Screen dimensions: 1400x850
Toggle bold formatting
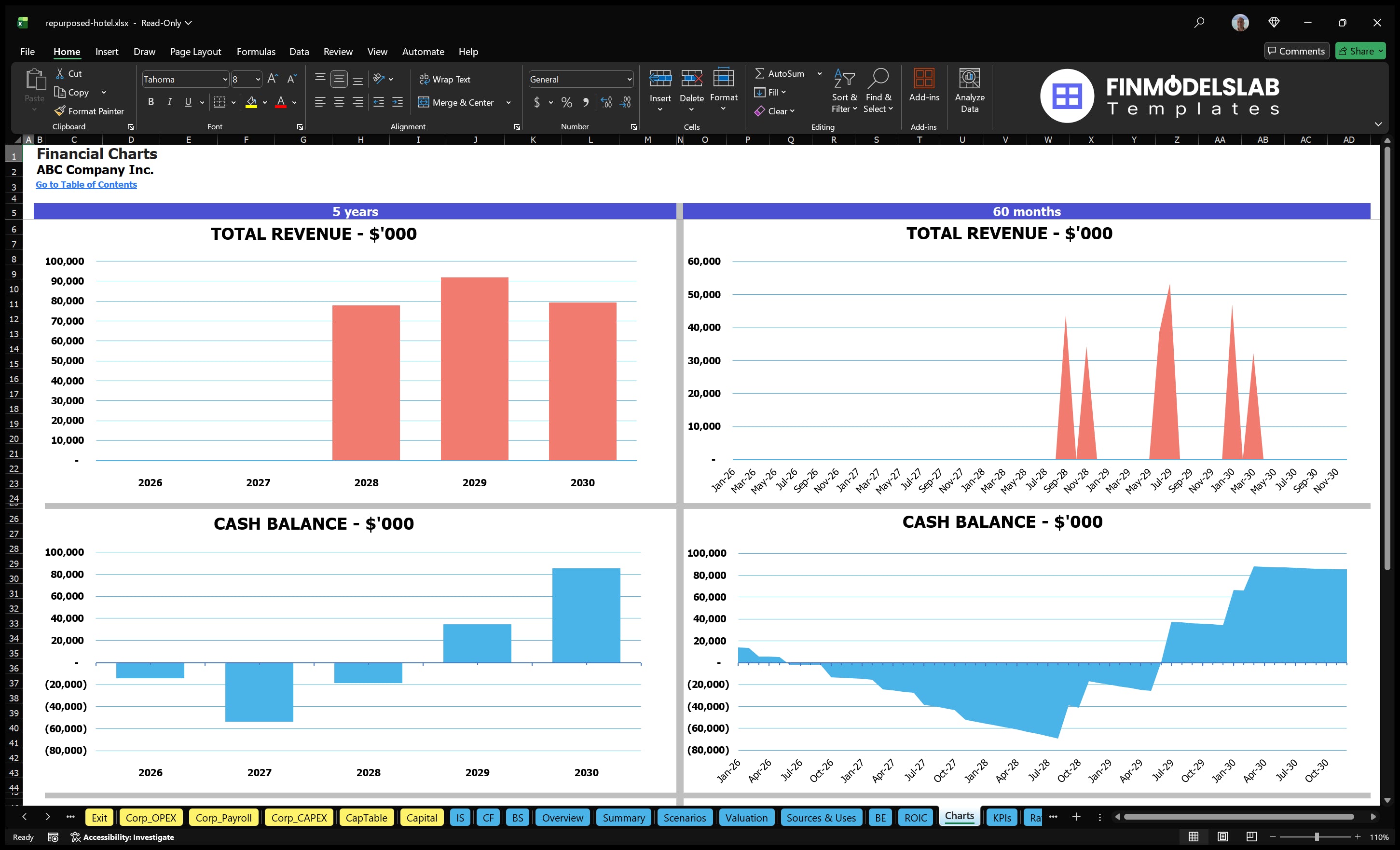point(151,102)
